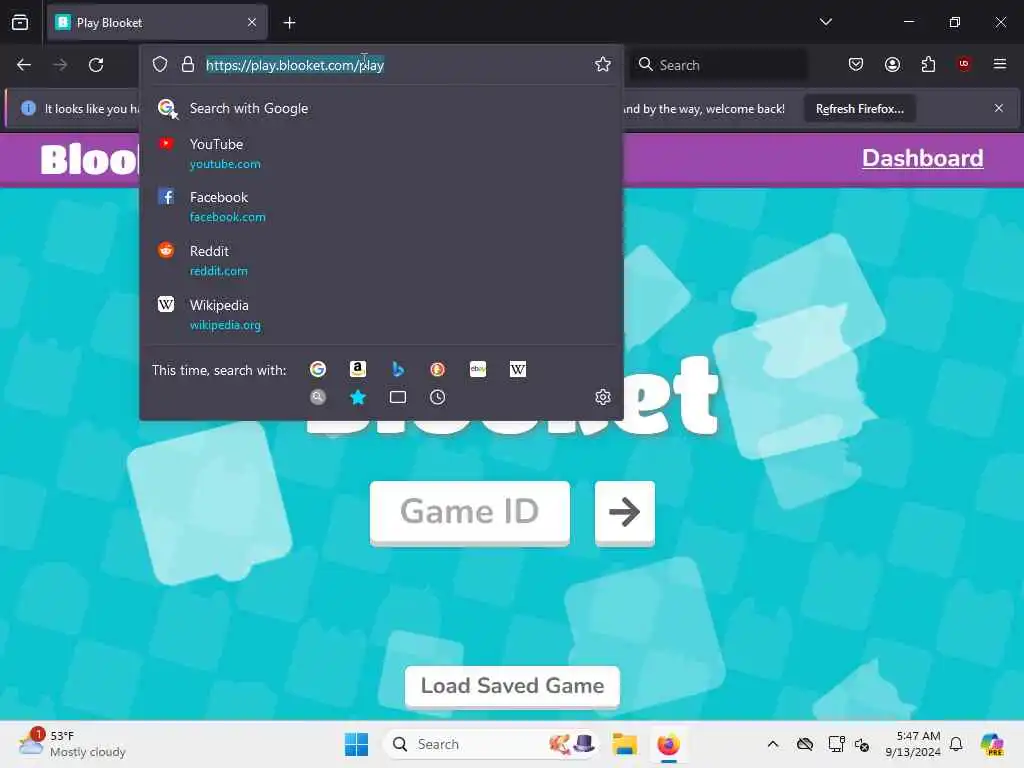Open the Extensions puzzle icon
Image resolution: width=1024 pixels, height=768 pixels.
928,64
